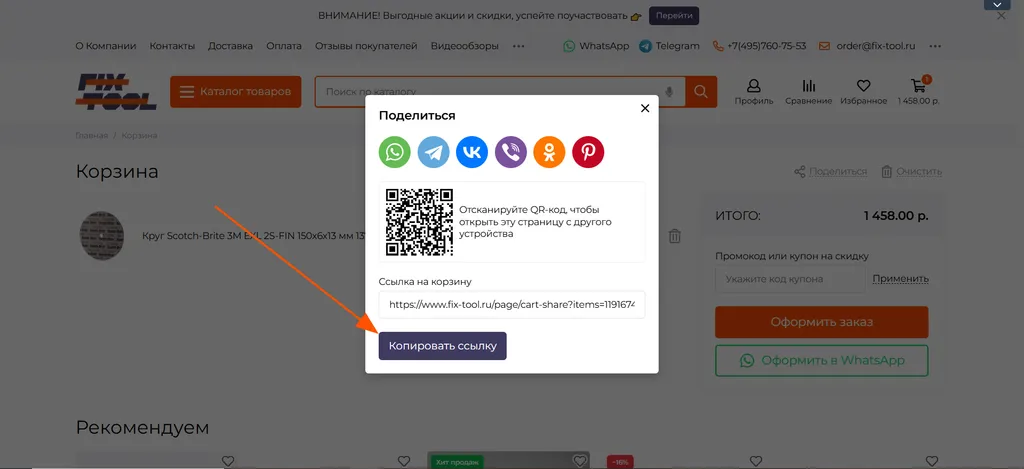Share the cart via VK icon

tap(472, 152)
